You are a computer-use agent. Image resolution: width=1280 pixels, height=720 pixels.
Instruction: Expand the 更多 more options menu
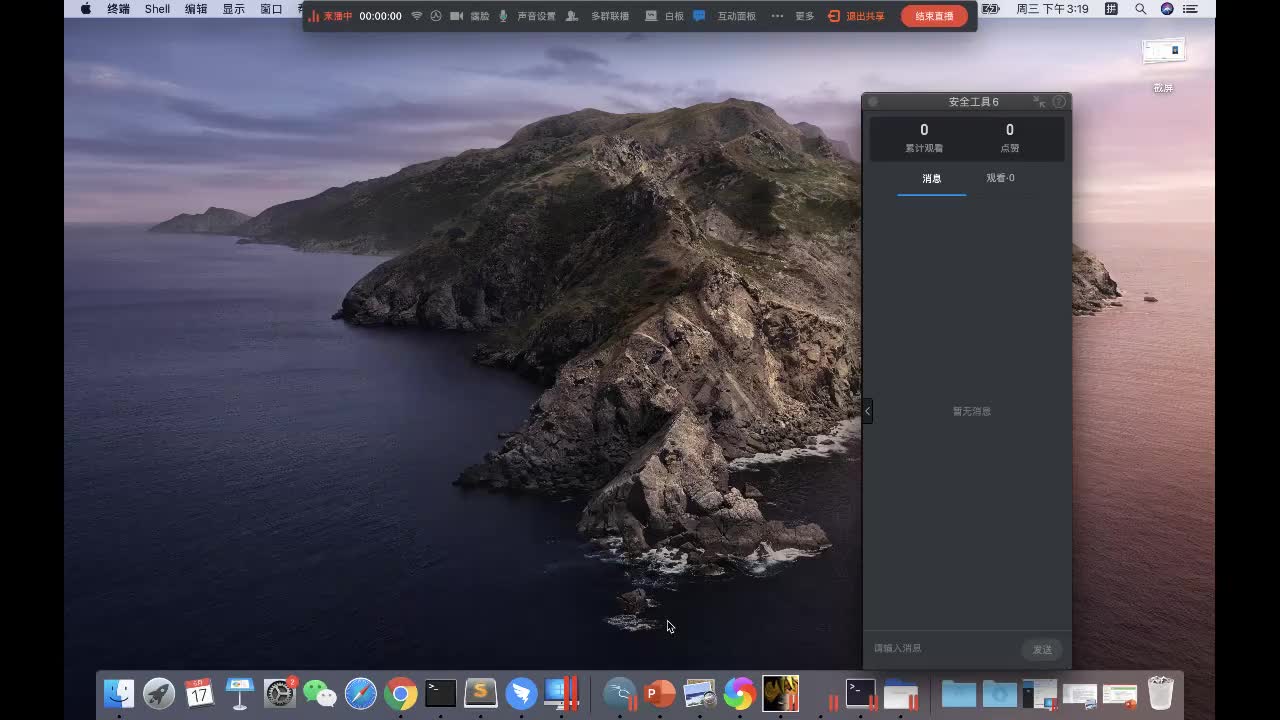804,16
